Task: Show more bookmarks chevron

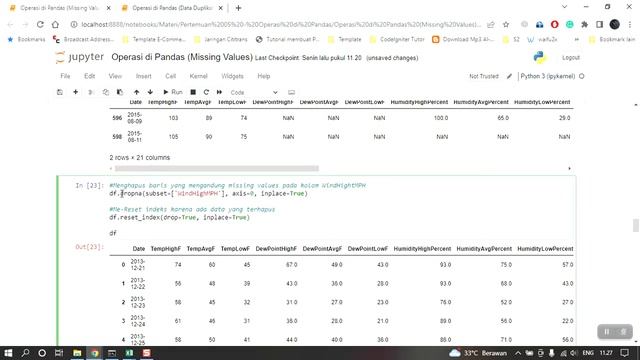Action: [577, 40]
